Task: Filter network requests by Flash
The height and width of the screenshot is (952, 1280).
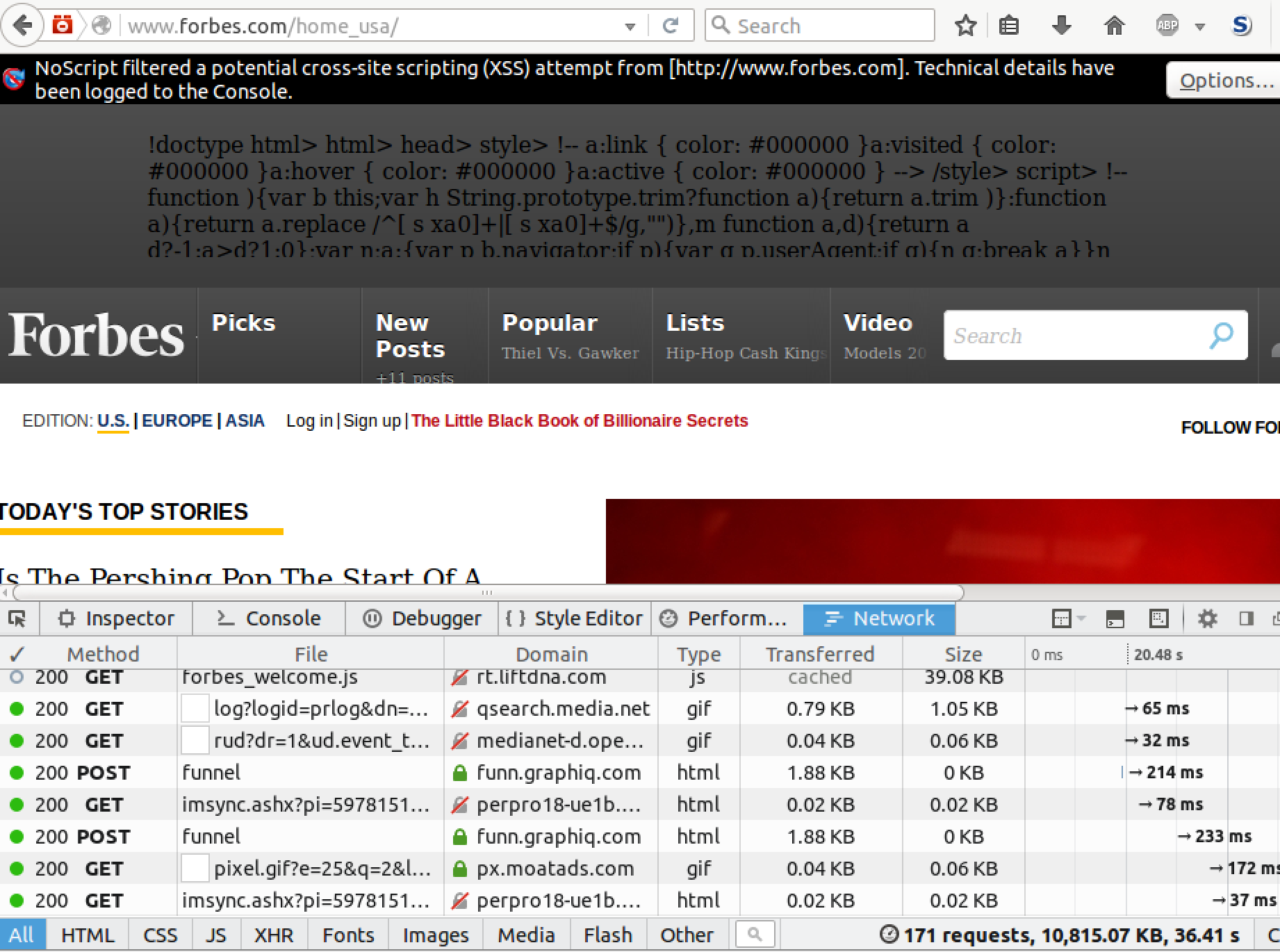Action: click(x=608, y=935)
